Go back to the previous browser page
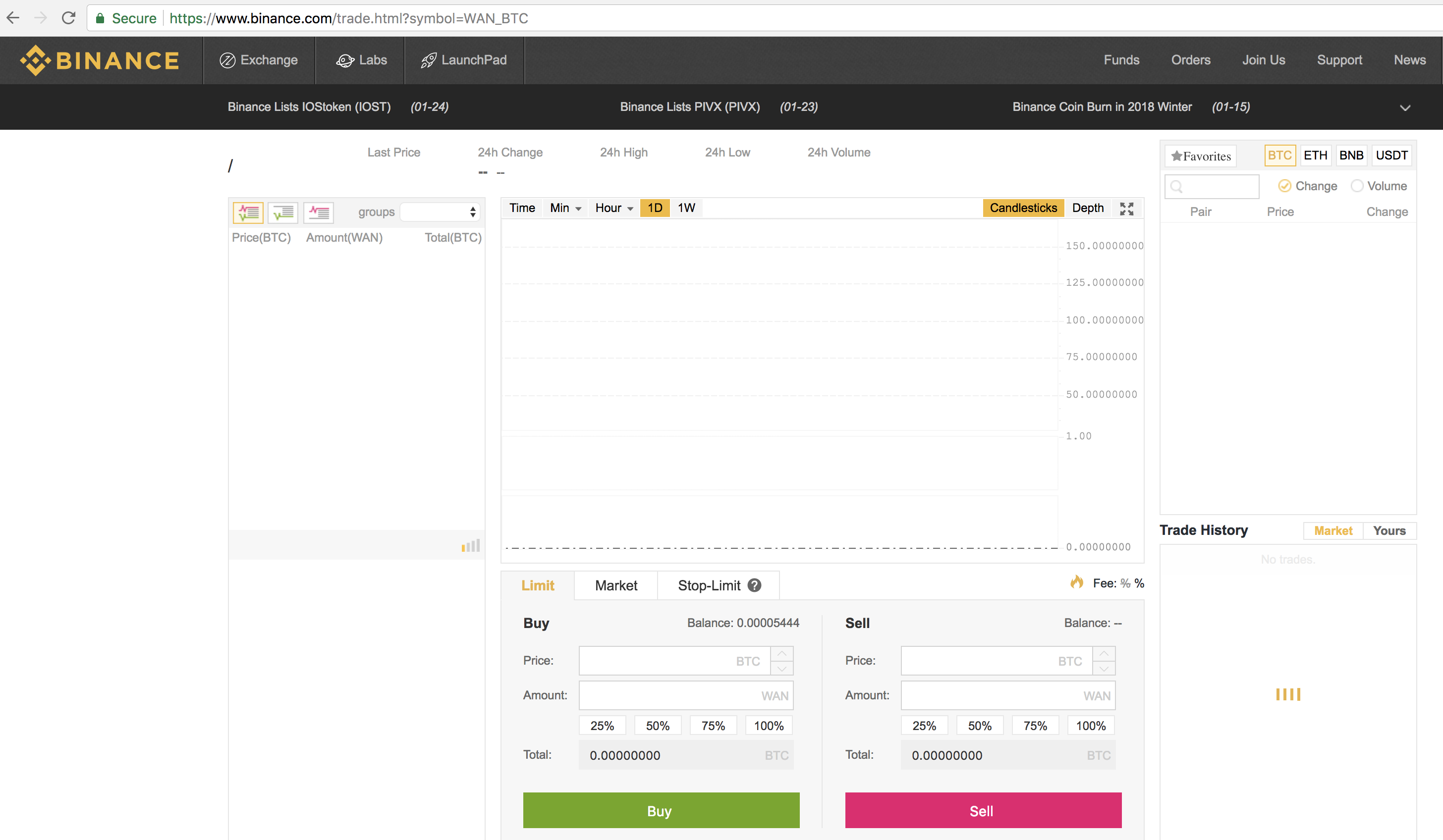Screen dimensions: 1443x840 (13, 18)
